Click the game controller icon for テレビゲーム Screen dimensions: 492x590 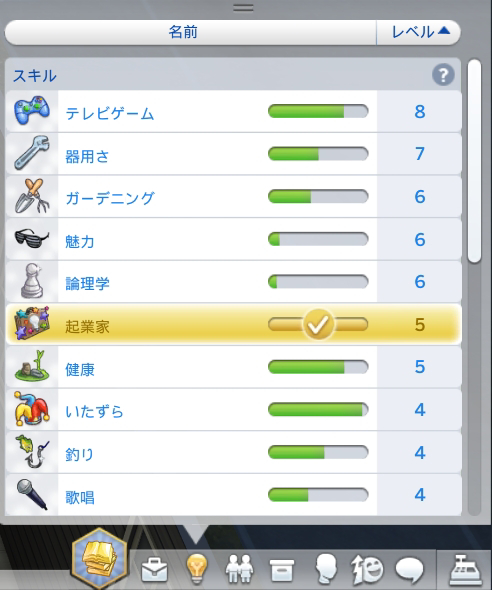pyautogui.click(x=32, y=111)
